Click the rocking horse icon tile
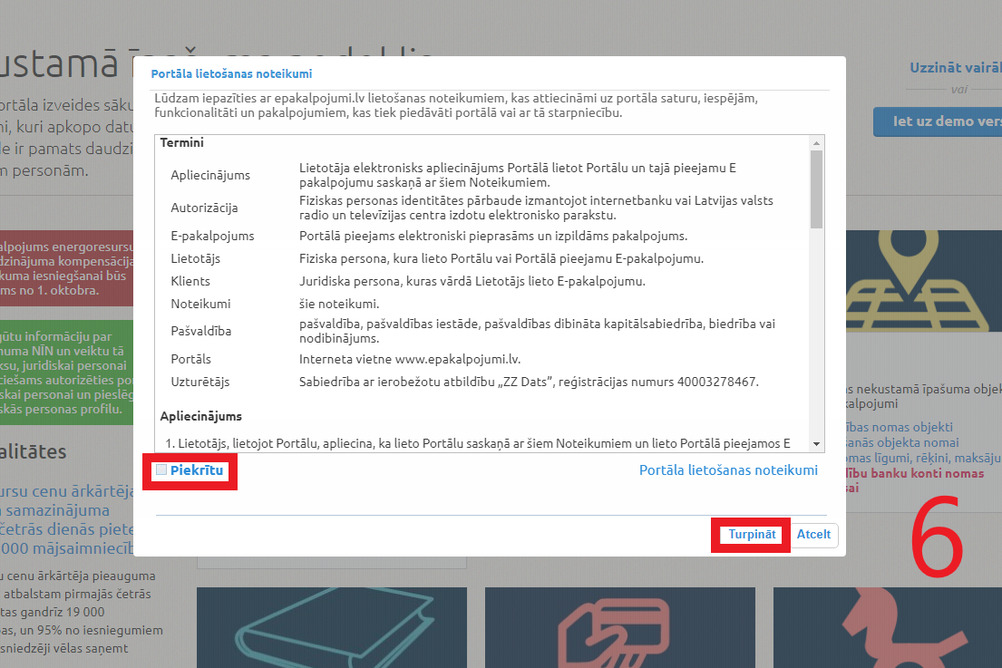This screenshot has height=668, width=1002. click(x=888, y=628)
